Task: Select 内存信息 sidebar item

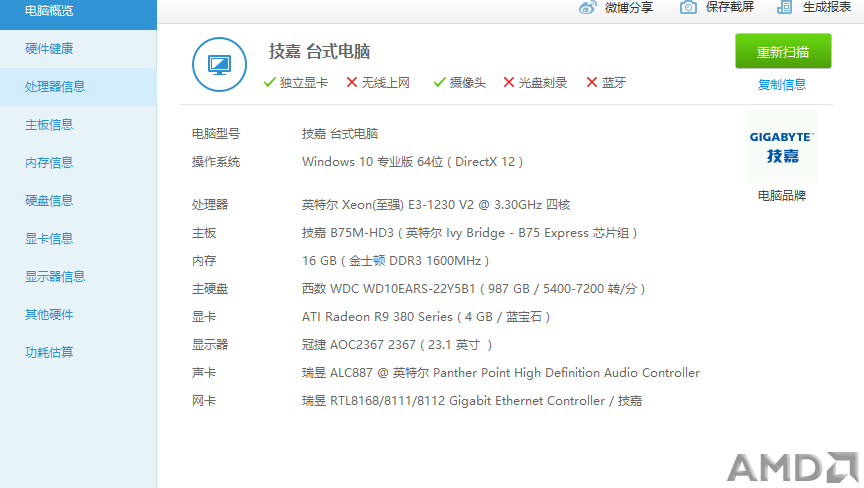Action: [x=78, y=162]
